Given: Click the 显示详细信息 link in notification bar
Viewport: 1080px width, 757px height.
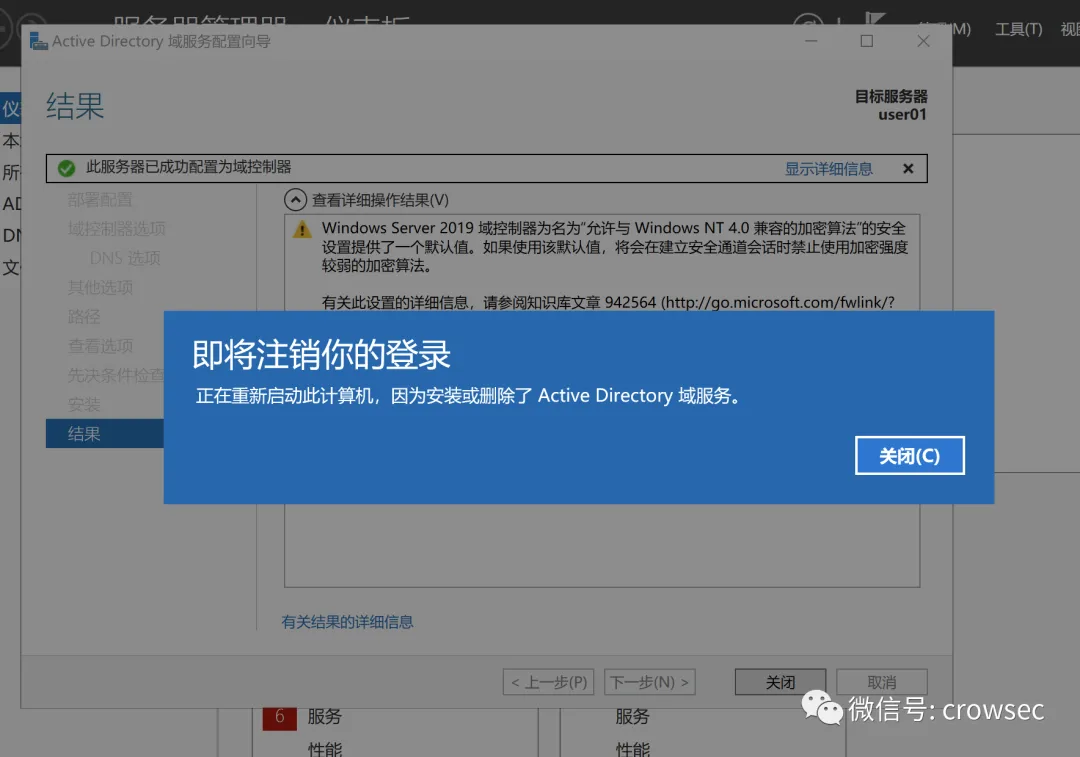Looking at the screenshot, I should (x=829, y=169).
